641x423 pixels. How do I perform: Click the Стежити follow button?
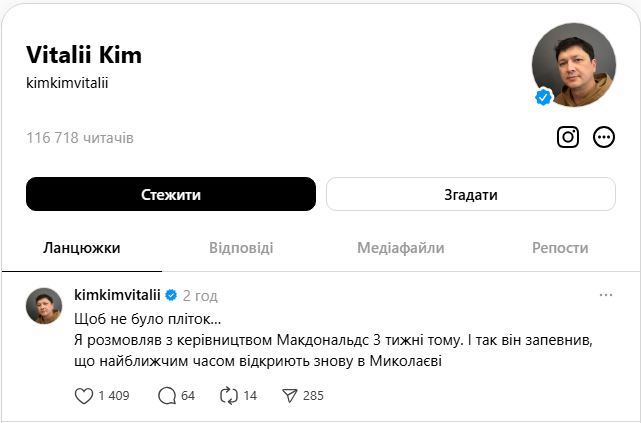(x=171, y=194)
